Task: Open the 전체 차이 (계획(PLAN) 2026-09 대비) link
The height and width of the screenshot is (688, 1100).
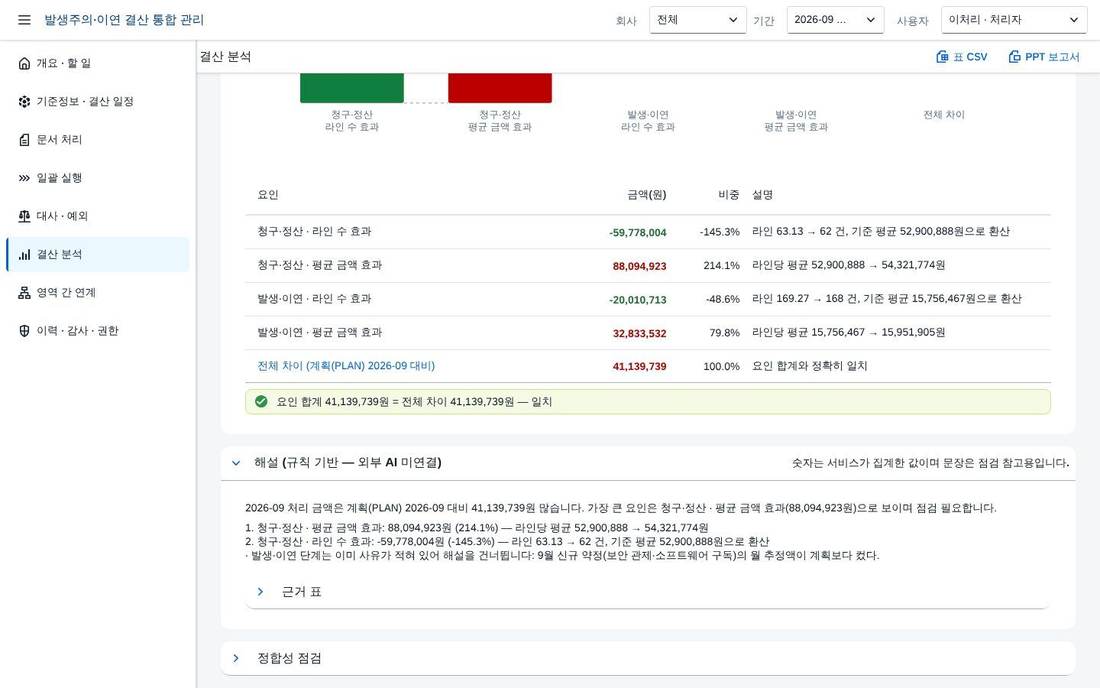Action: click(346, 366)
